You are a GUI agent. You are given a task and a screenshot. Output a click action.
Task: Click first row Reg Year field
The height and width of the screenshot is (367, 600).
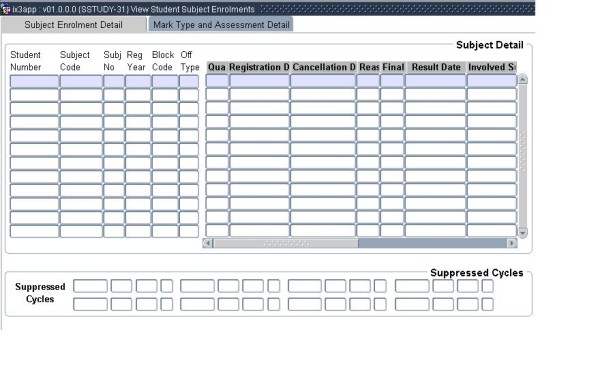tap(138, 81)
